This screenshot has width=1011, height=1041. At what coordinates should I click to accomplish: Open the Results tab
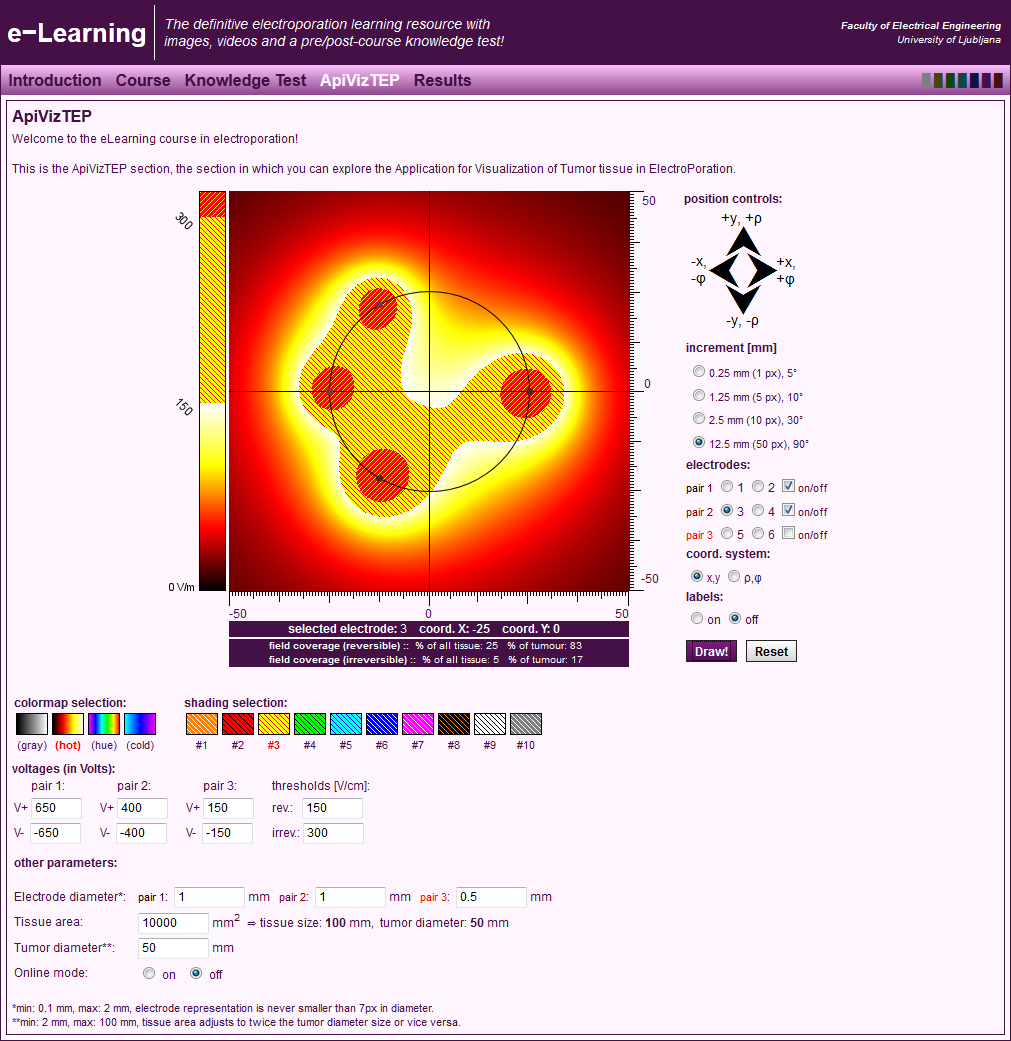[442, 80]
